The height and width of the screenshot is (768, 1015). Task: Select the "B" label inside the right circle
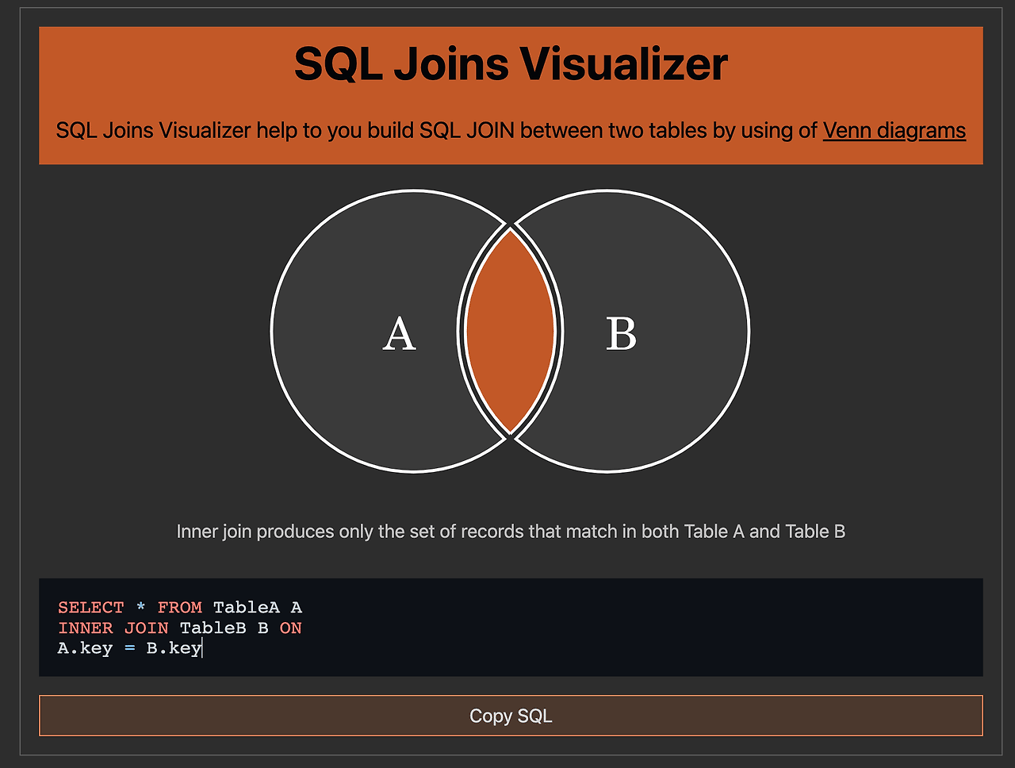pyautogui.click(x=622, y=334)
